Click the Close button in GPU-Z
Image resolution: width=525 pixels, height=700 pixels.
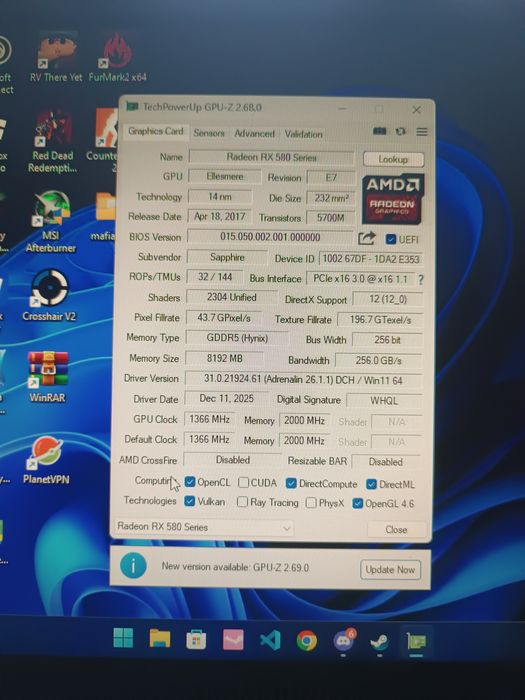pyautogui.click(x=396, y=529)
